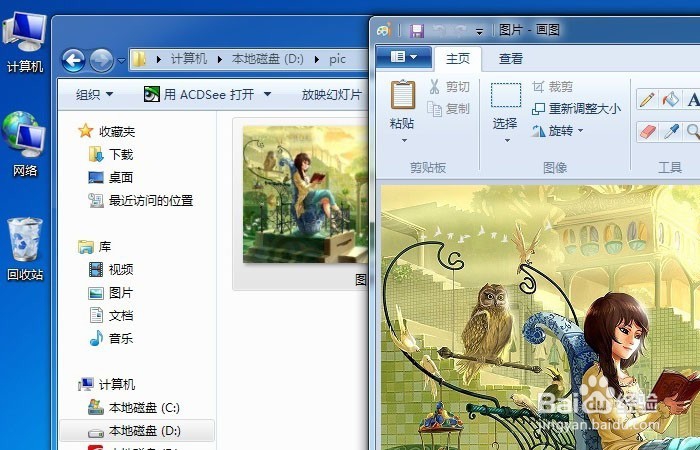Click Resize (重新调整大小) in Paint
This screenshot has height=450, width=700.
576,108
